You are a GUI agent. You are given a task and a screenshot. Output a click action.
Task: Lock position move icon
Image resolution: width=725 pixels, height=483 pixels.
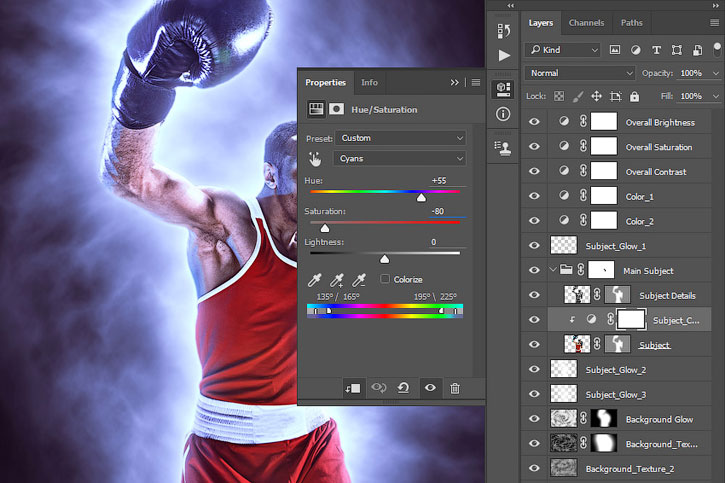pyautogui.click(x=596, y=96)
